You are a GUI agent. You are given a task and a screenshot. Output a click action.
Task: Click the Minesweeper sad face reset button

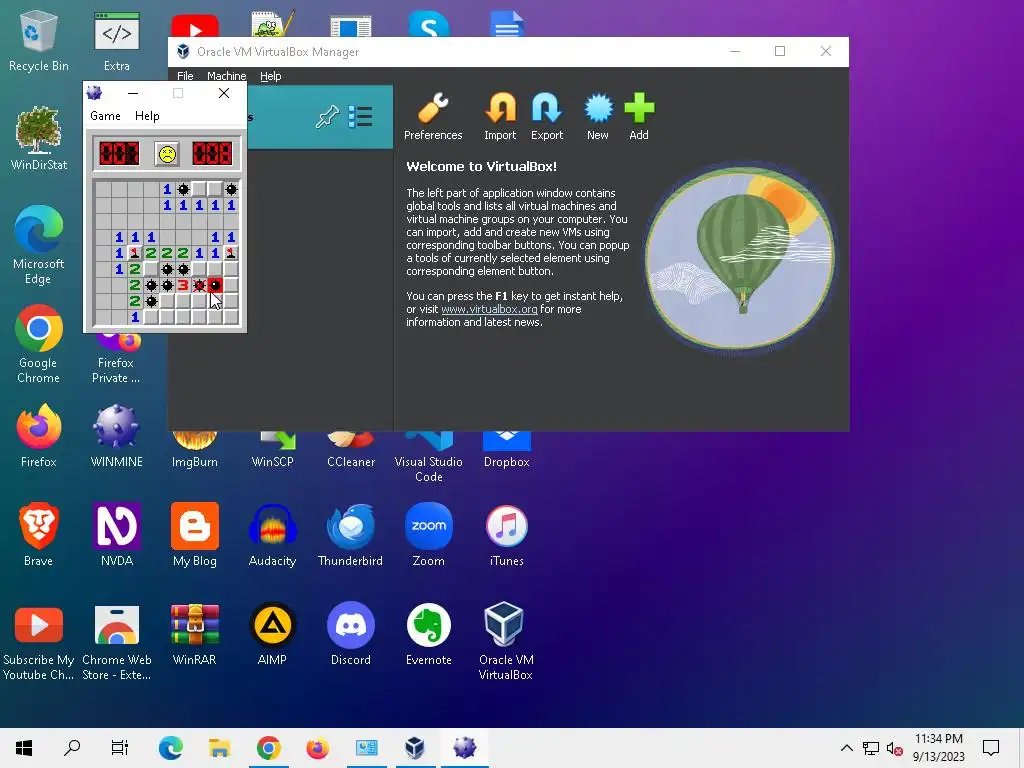coord(167,154)
